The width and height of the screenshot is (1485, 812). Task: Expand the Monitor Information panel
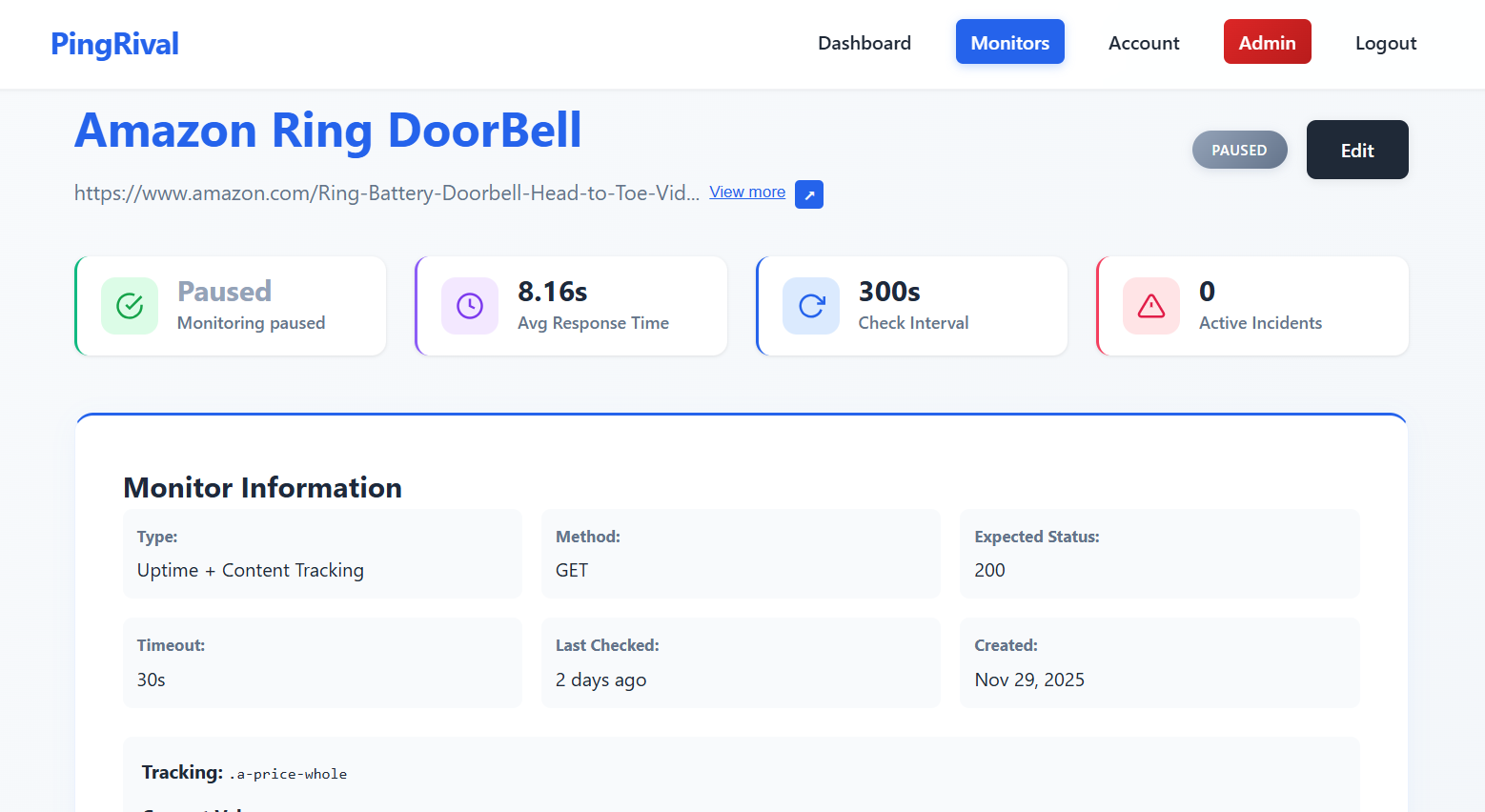point(262,487)
